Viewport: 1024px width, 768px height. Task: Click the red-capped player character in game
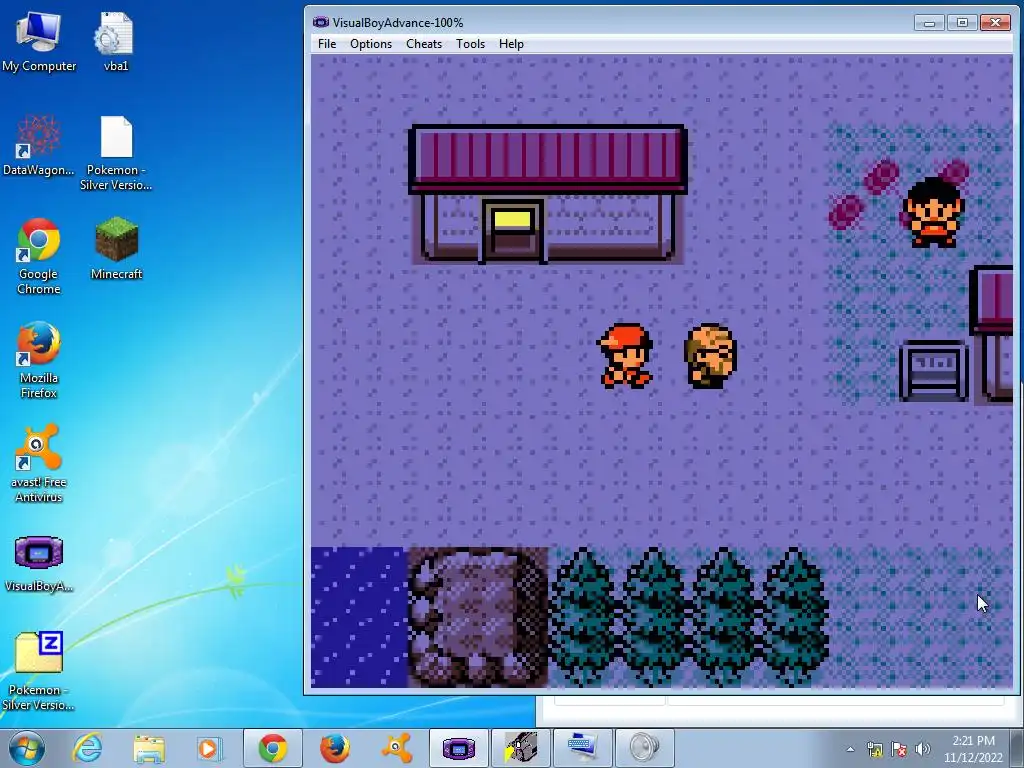pyautogui.click(x=626, y=356)
